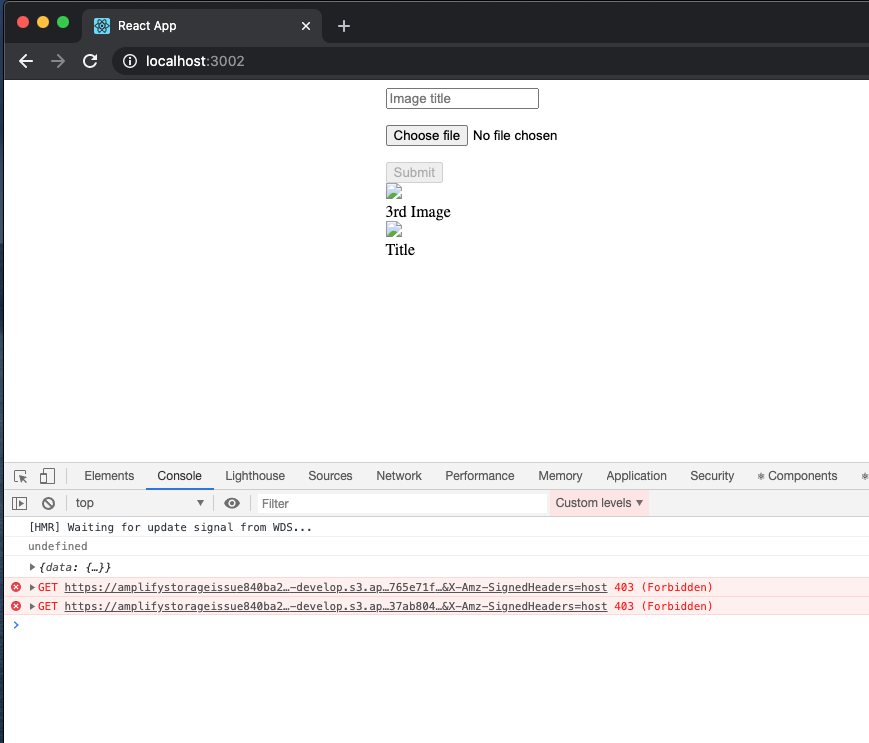Screen dimensions: 869x743
Task: Click broken image above Title text
Action: pos(394,229)
